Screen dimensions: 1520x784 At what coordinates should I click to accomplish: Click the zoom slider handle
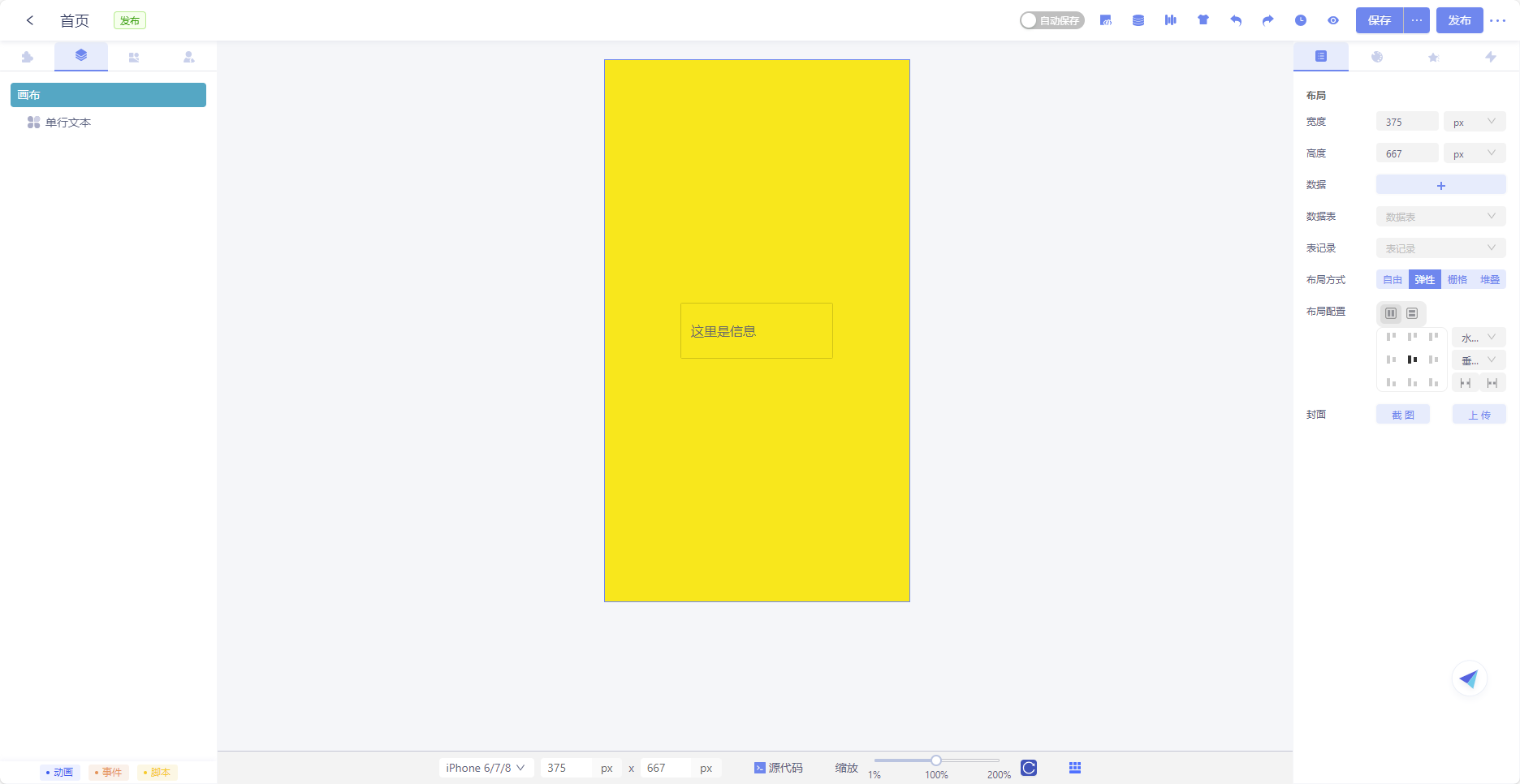tap(936, 760)
